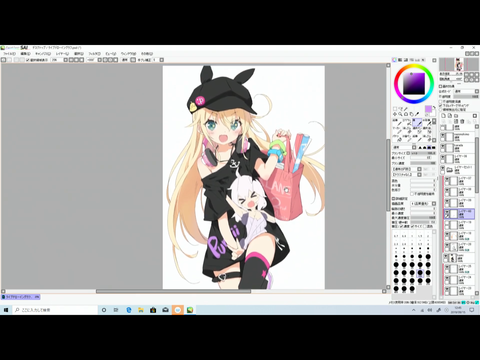Image resolution: width=480 pixels, height=360 pixels.
Task: Create a new normal layer
Action: (x=444, y=115)
